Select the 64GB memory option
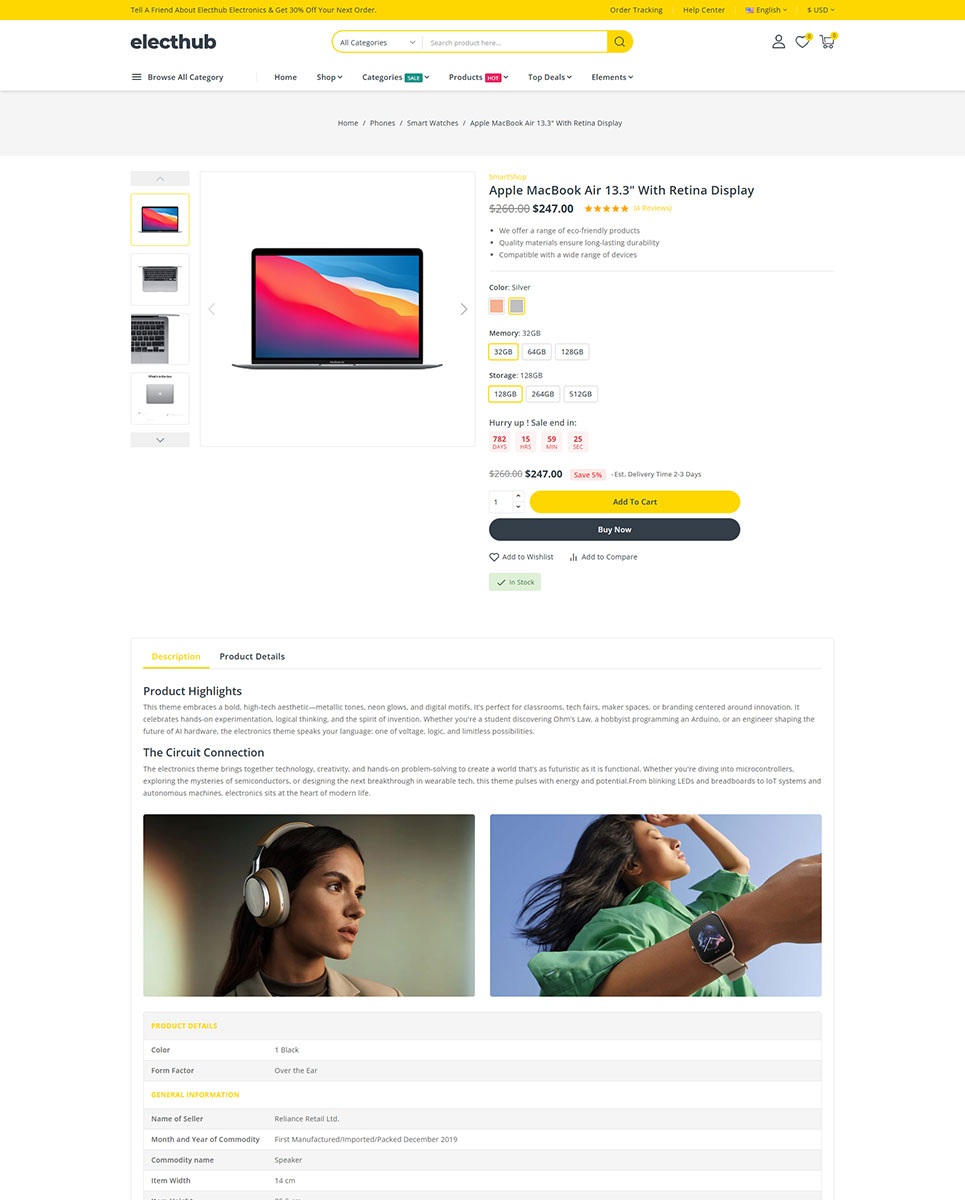Viewport: 965px width, 1200px height. click(x=537, y=352)
